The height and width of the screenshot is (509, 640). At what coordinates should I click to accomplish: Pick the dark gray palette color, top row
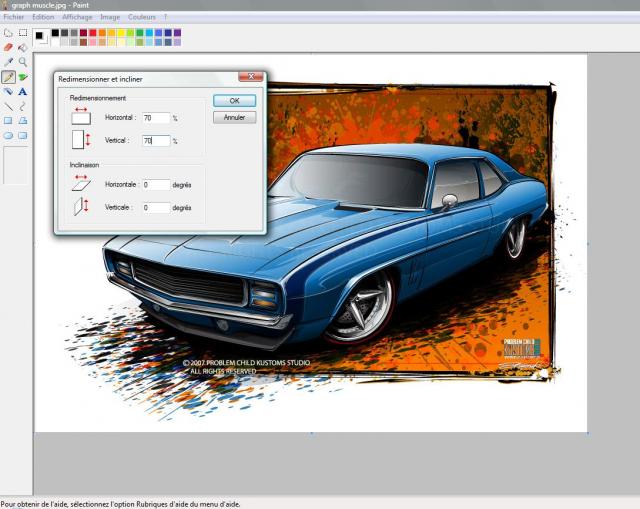point(64,33)
